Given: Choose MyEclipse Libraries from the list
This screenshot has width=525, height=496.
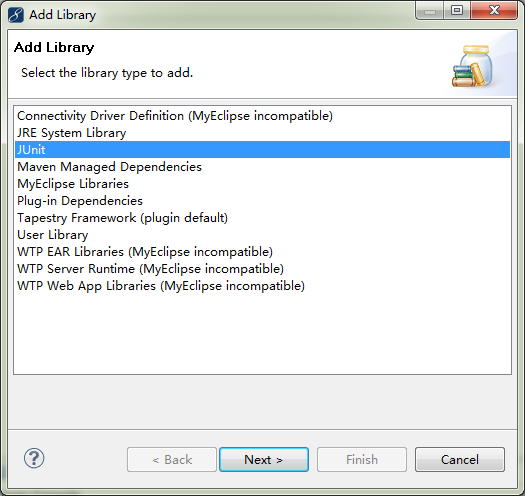Looking at the screenshot, I should [x=262, y=184].
